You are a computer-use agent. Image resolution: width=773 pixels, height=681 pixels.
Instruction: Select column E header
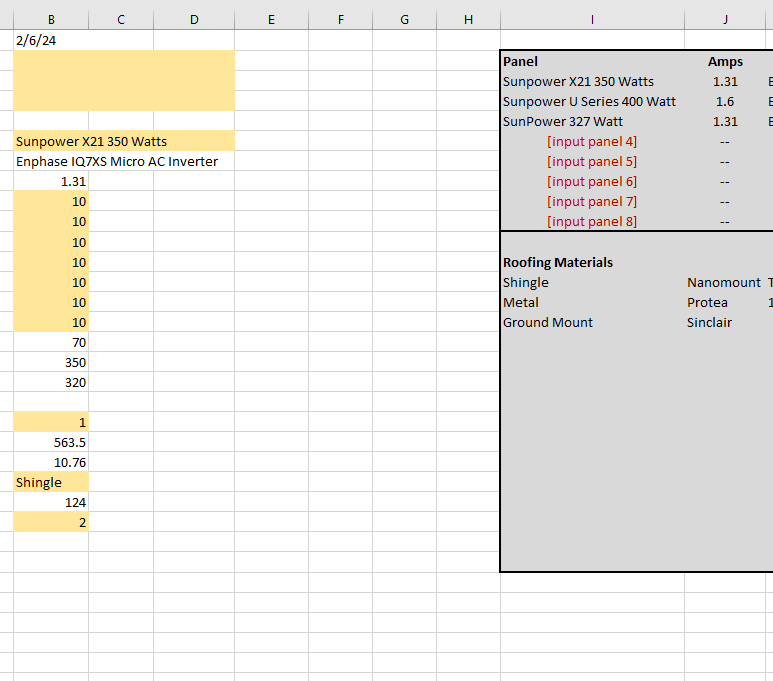coord(272,20)
